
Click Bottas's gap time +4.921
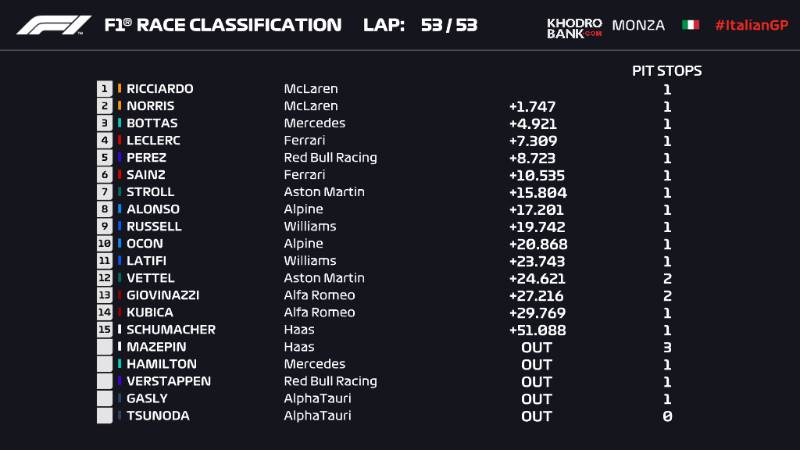(532, 123)
